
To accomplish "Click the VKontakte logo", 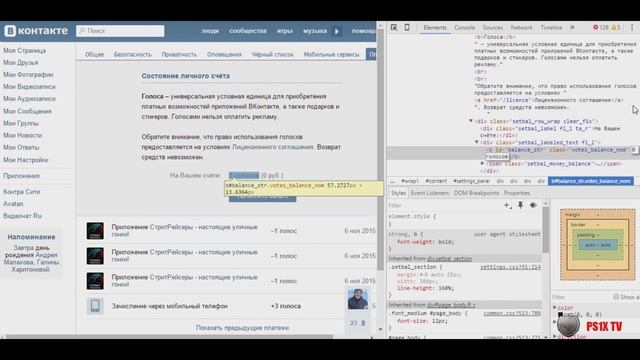I will (36, 31).
